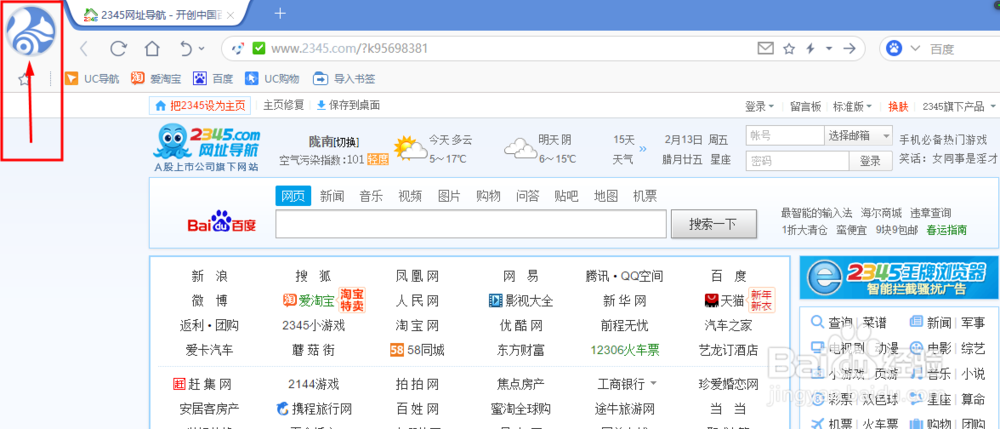1000x429 pixels.
Task: Open the 春运指南 link
Action: (x=947, y=230)
